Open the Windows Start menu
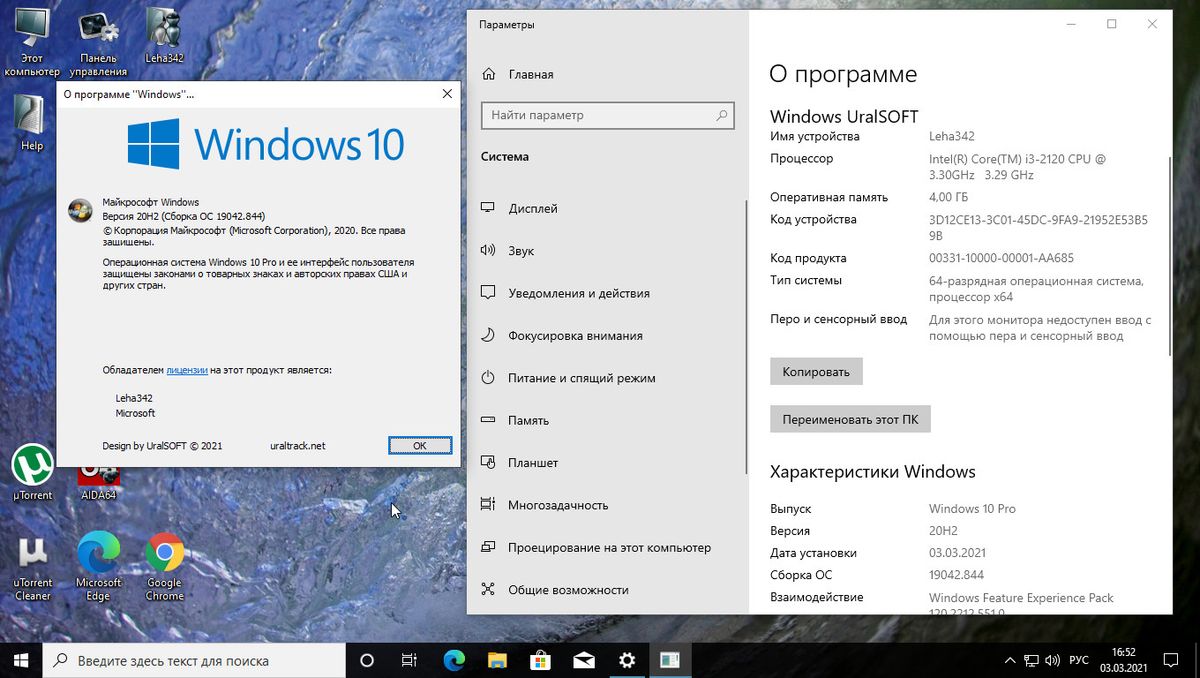 pos(22,660)
